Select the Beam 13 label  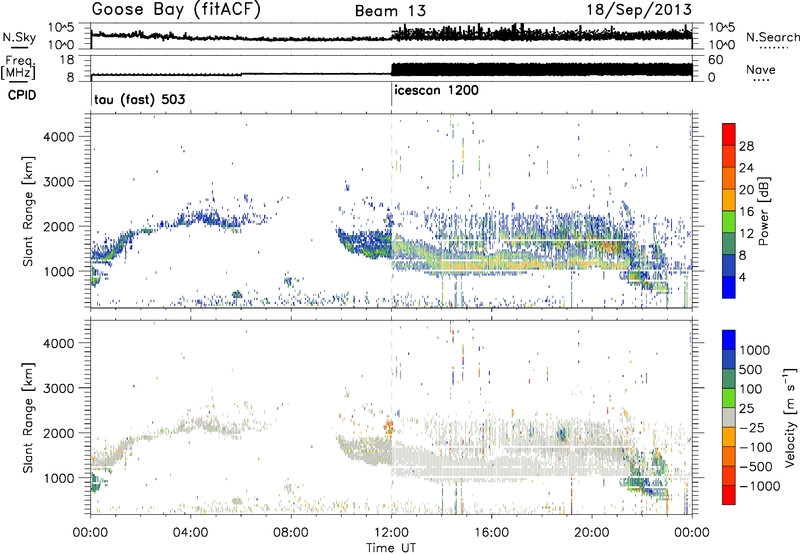coord(391,11)
